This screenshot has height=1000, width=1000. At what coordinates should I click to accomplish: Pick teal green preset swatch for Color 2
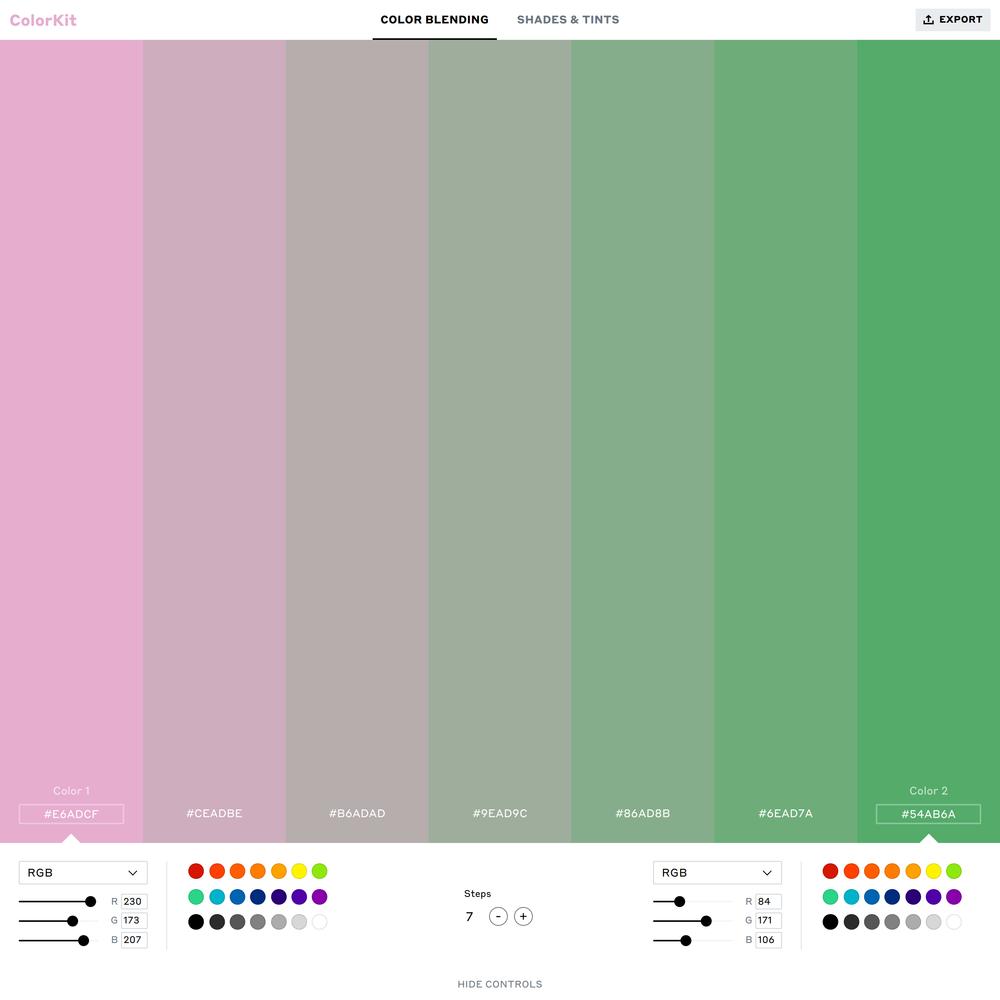[830, 897]
